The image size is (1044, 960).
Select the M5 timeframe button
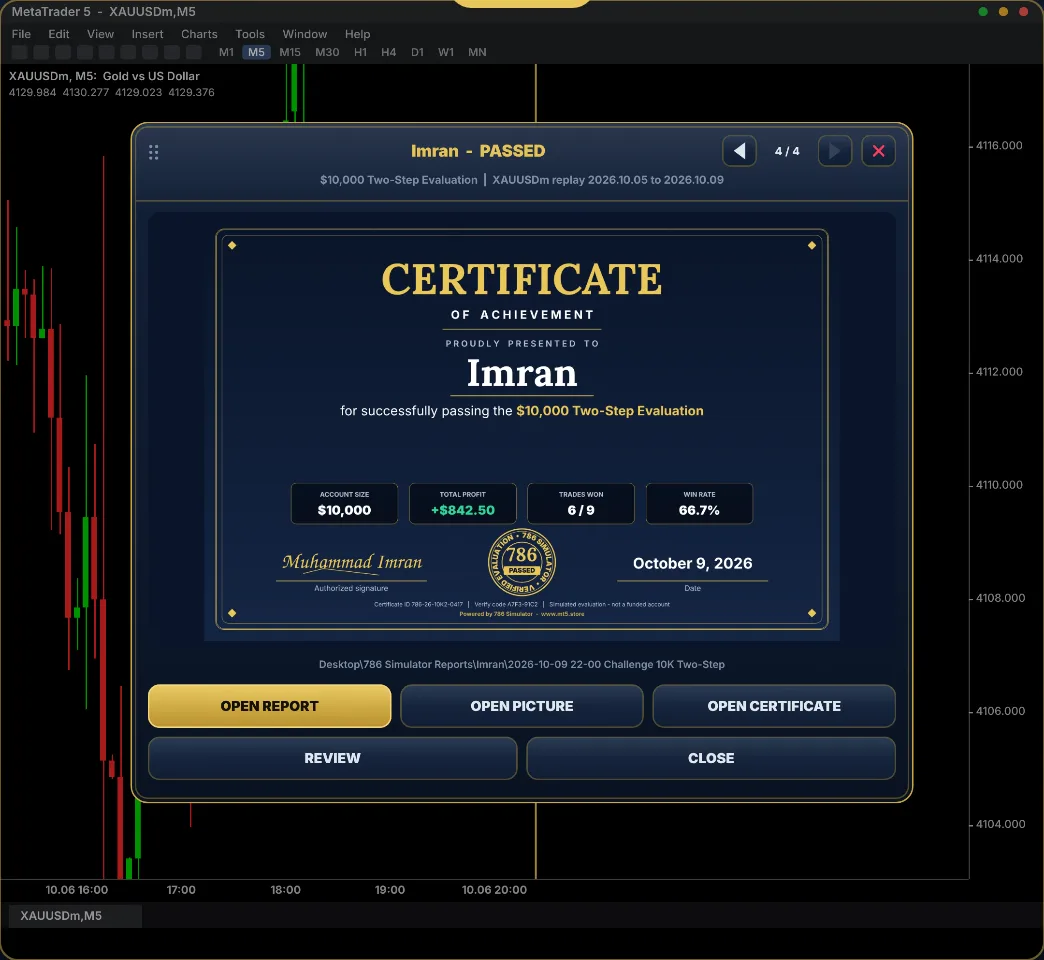pos(256,52)
